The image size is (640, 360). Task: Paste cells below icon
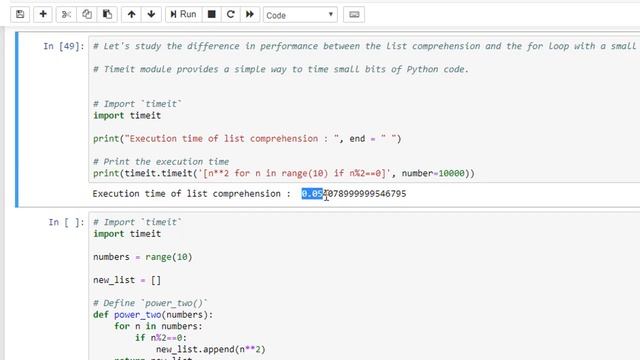(107, 15)
